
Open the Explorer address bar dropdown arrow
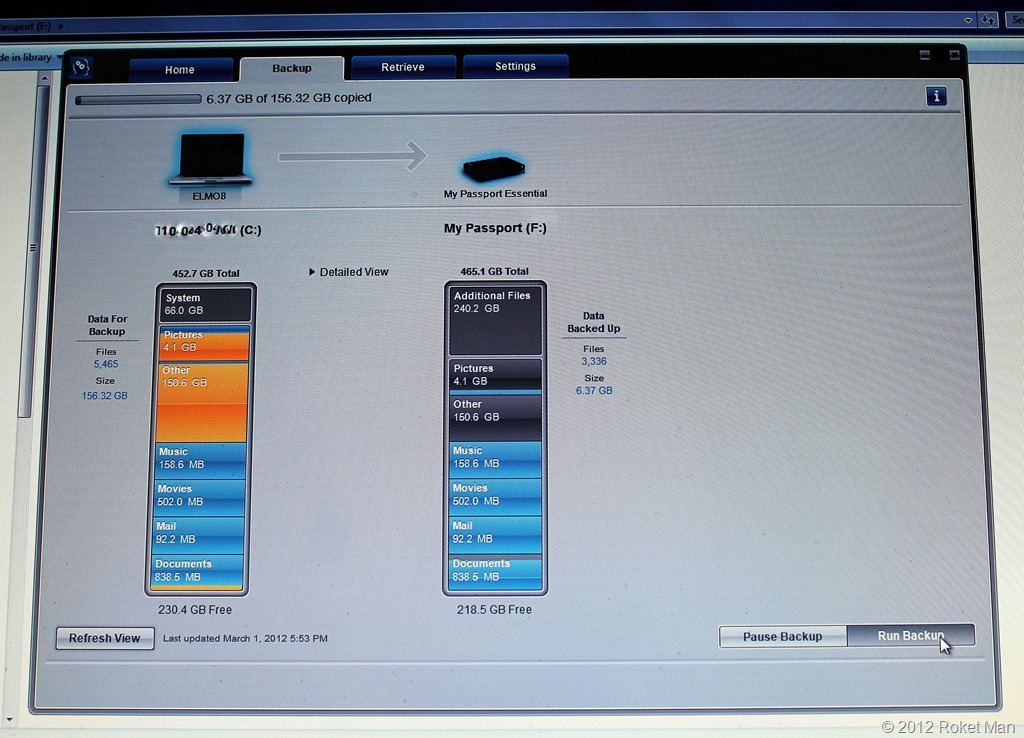coord(968,20)
